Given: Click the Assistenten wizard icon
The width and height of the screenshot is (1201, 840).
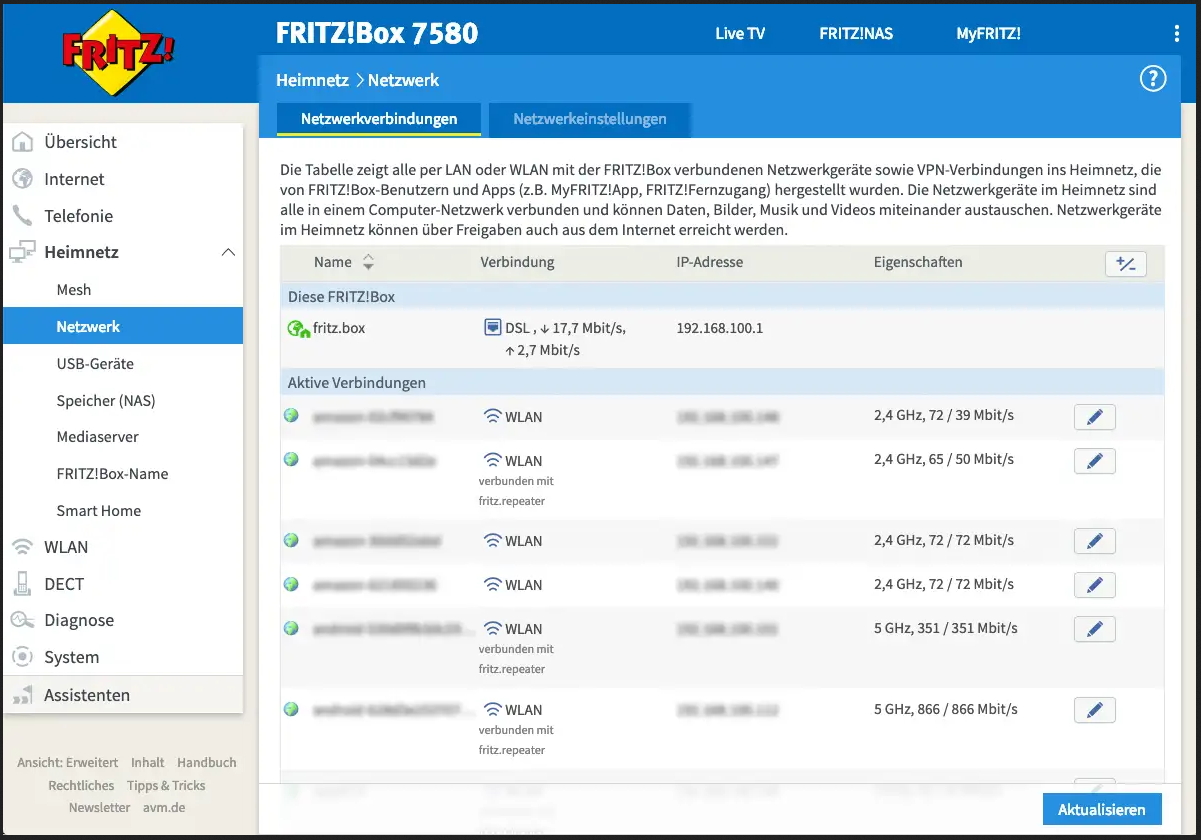Looking at the screenshot, I should click(22, 695).
